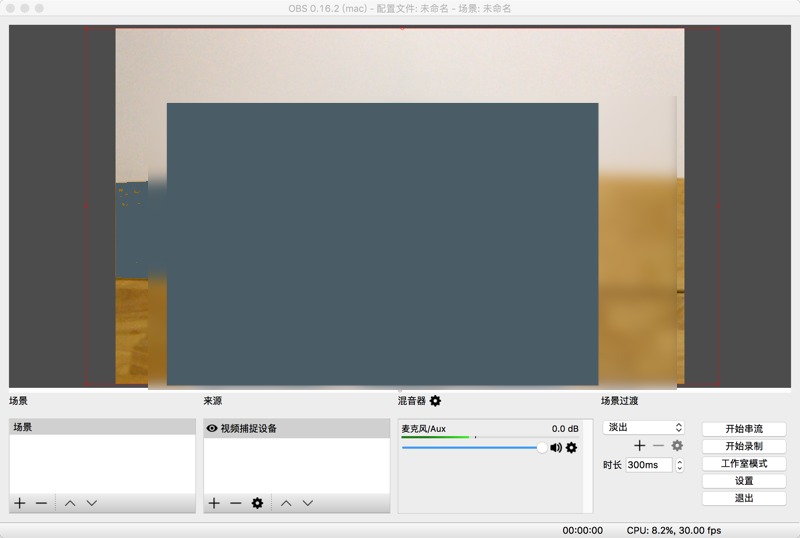The image size is (800, 538).
Task: Click the 00:00:00 timer in status bar
Action: [x=583, y=530]
